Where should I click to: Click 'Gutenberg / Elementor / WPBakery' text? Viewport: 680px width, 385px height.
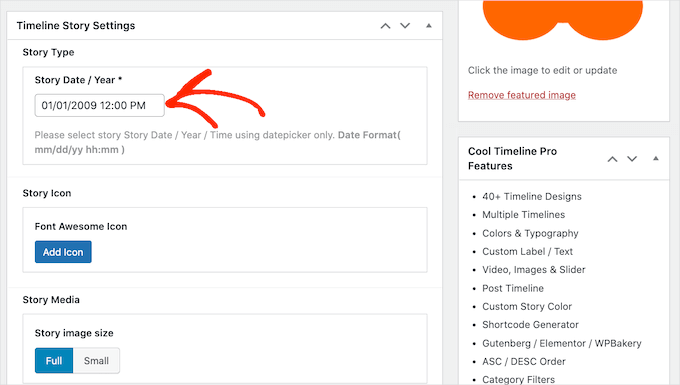tap(562, 343)
